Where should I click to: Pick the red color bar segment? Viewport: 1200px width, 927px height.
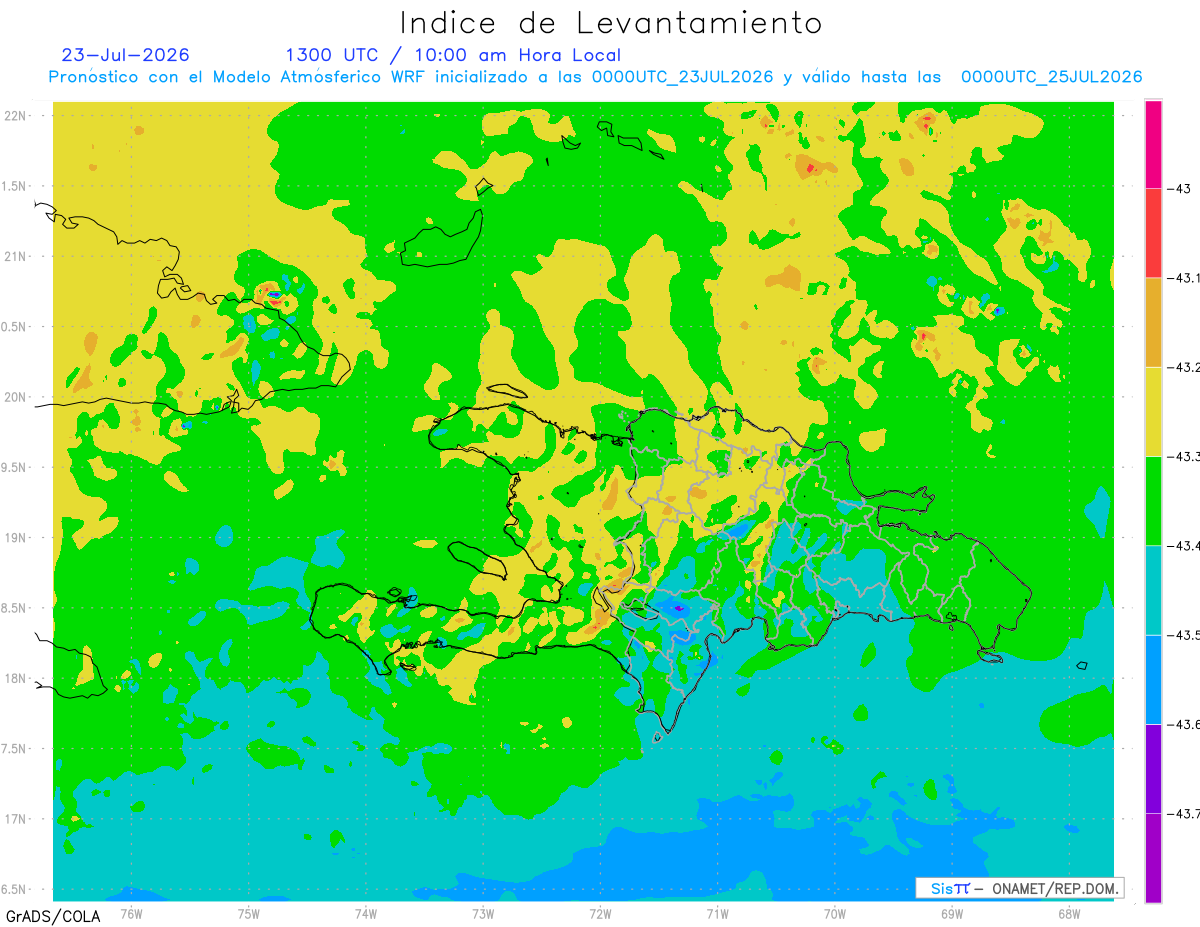pos(1153,233)
